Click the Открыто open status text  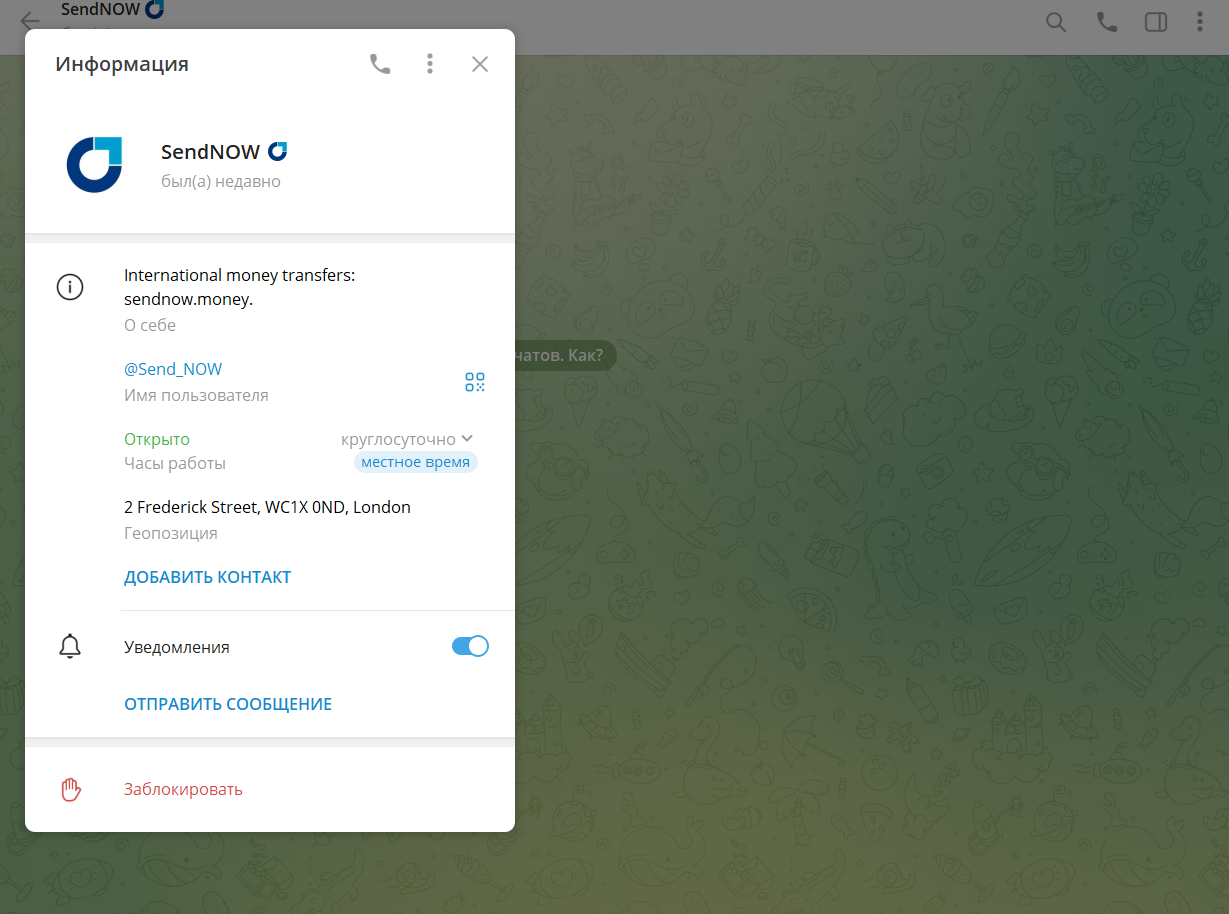click(x=157, y=439)
